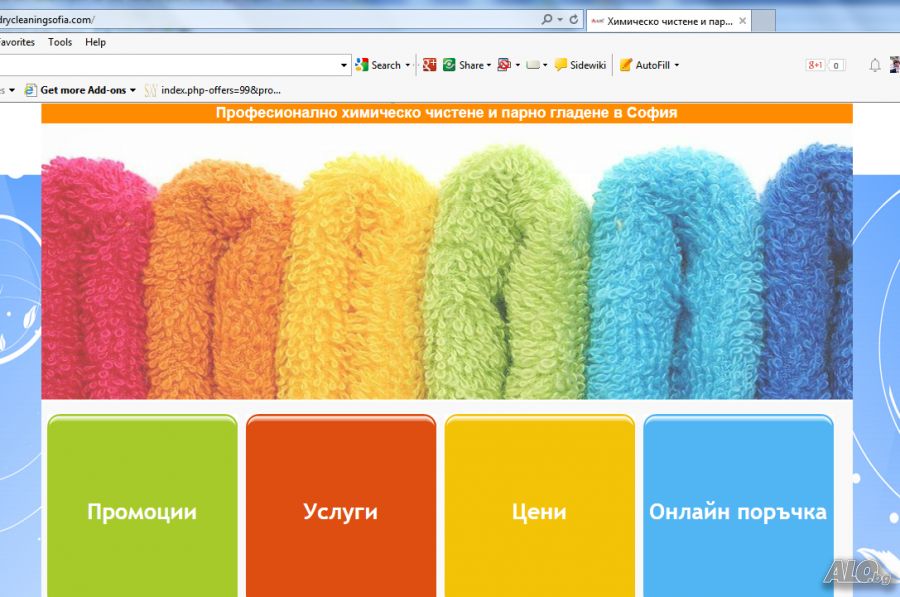Click the popup blocker toolbar icon
This screenshot has width=900, height=597.
[505, 65]
